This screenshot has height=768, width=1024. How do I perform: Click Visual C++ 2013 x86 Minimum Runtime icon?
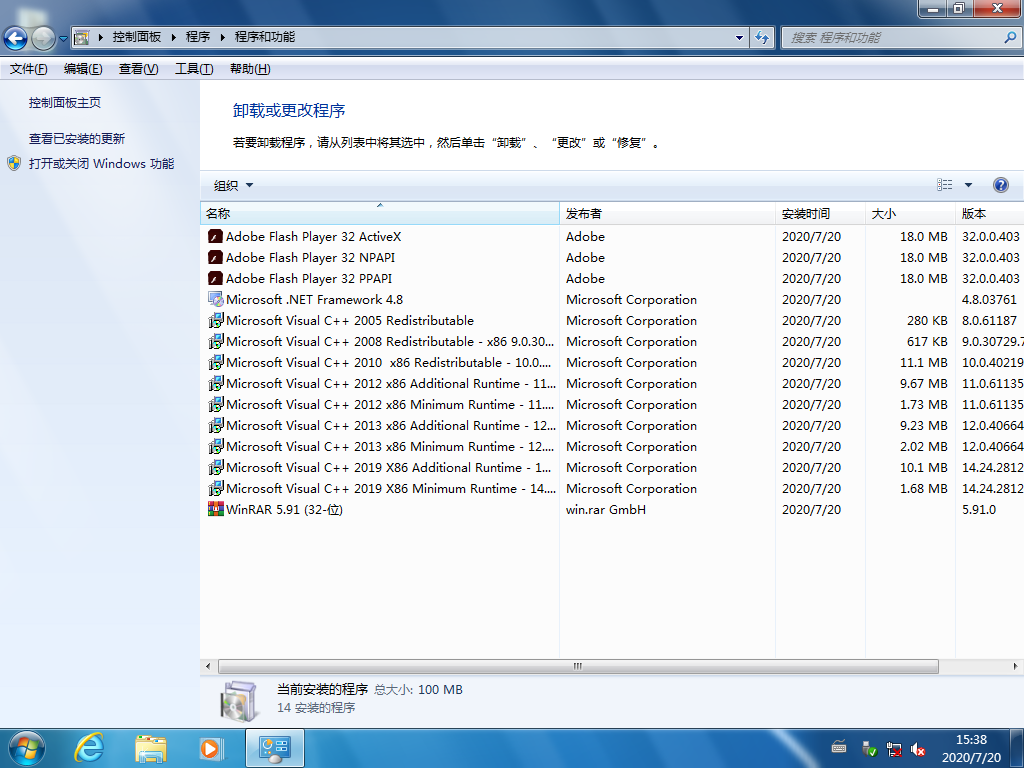(216, 446)
